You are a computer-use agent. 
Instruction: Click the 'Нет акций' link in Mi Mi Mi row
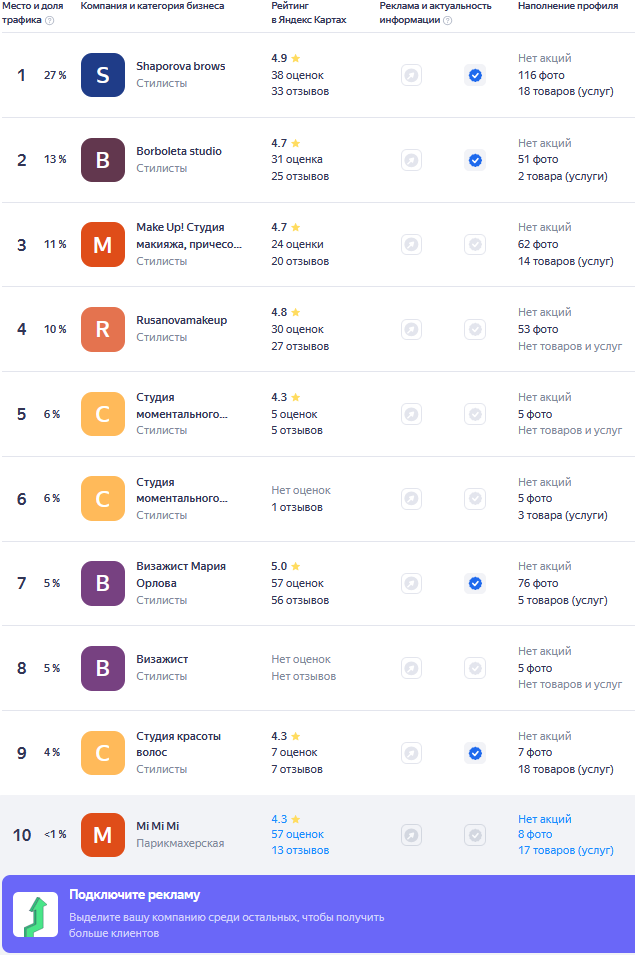545,819
